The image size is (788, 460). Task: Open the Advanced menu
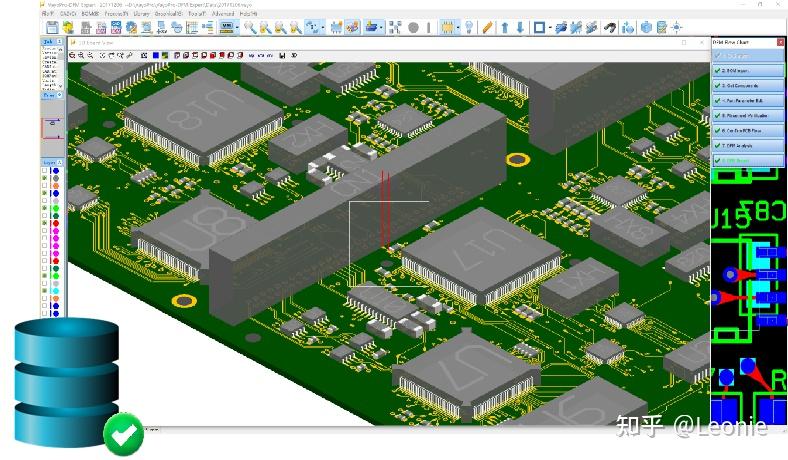tap(223, 14)
